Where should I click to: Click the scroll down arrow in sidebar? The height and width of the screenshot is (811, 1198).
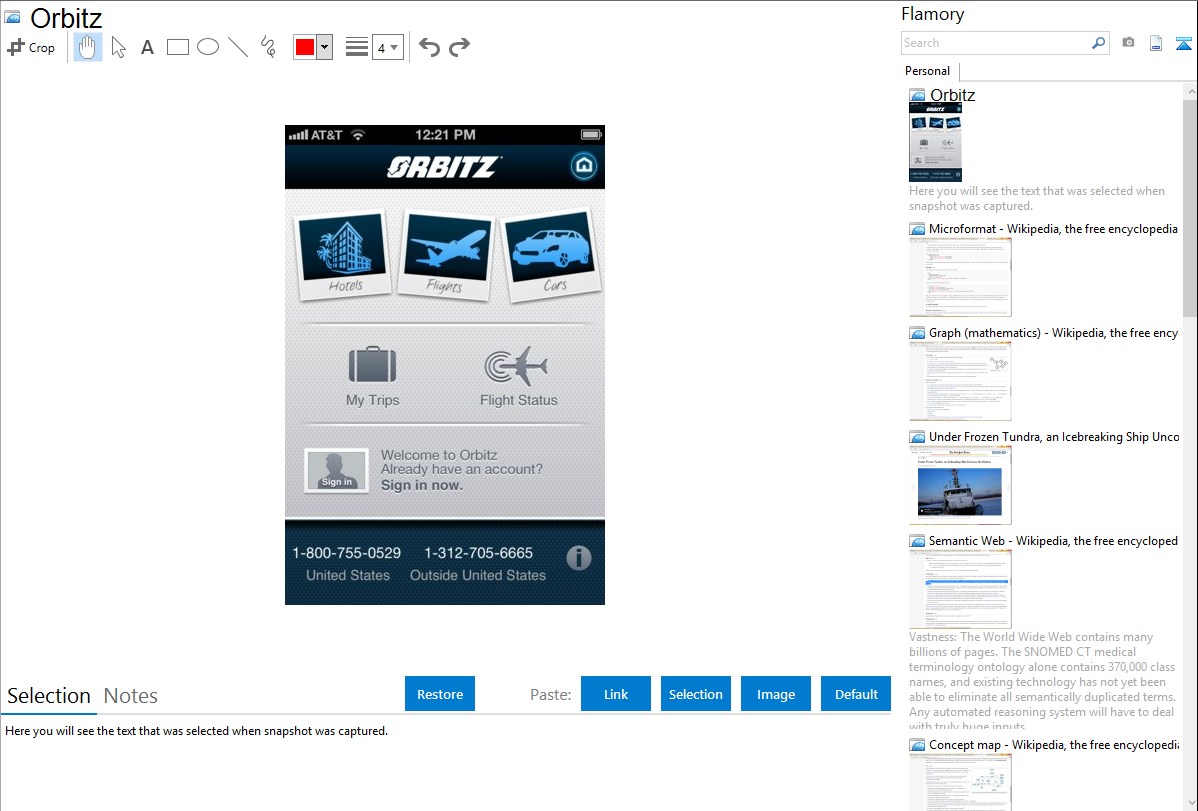click(1190, 803)
